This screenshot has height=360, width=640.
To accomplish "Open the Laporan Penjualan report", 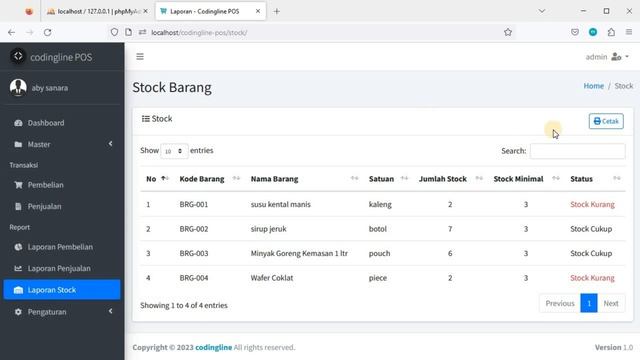I will (x=62, y=269).
